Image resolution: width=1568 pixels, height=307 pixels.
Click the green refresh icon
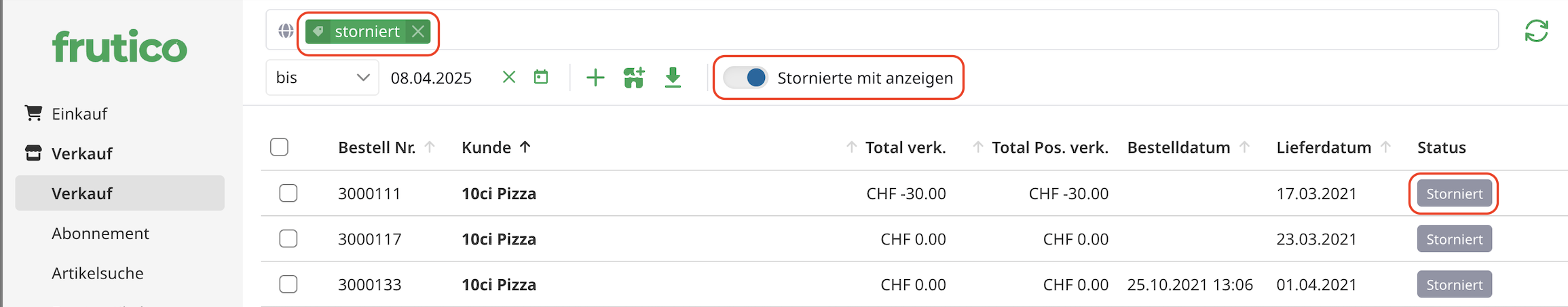click(1536, 31)
